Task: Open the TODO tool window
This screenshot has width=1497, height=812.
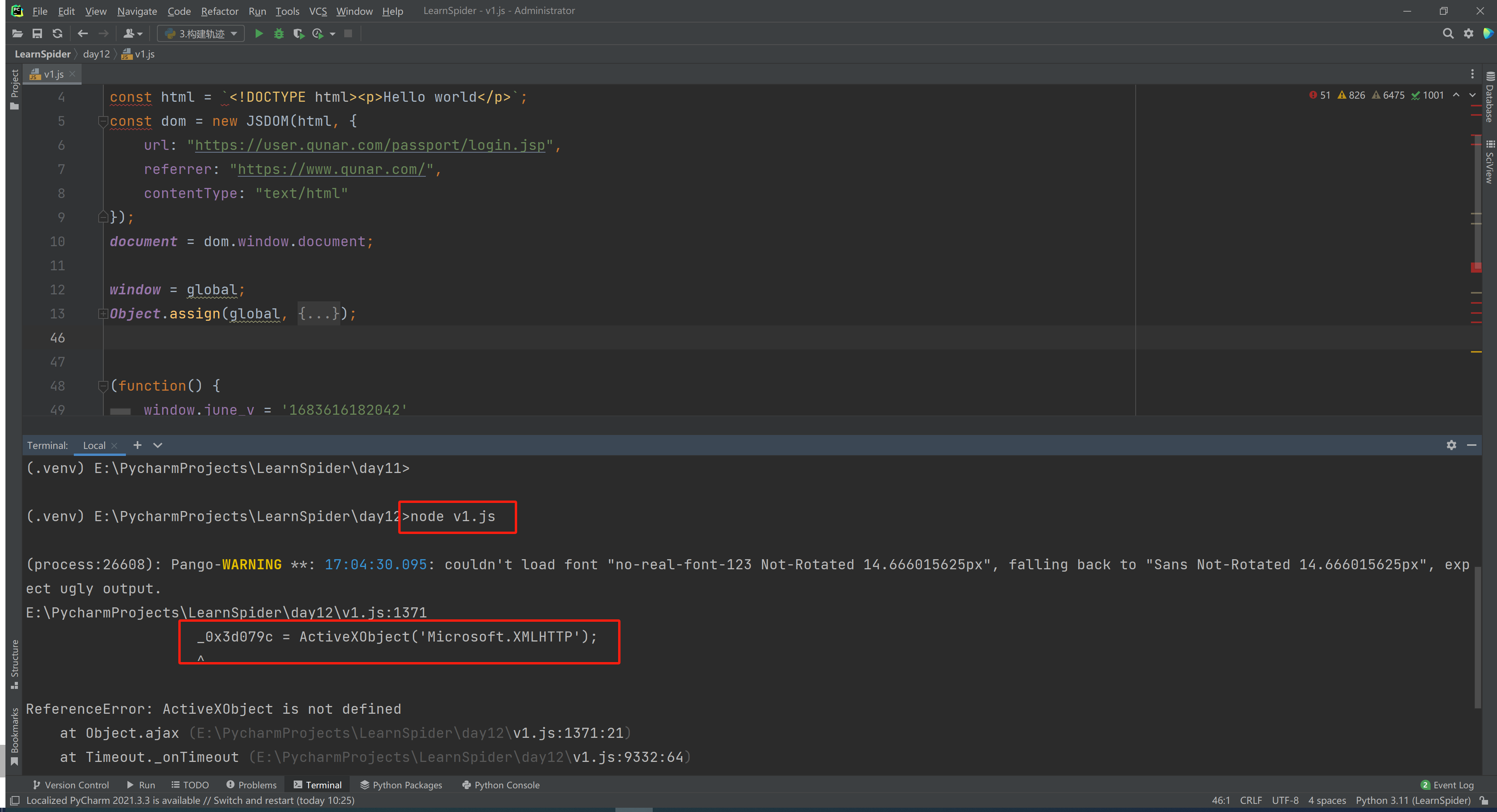Action: point(190,785)
